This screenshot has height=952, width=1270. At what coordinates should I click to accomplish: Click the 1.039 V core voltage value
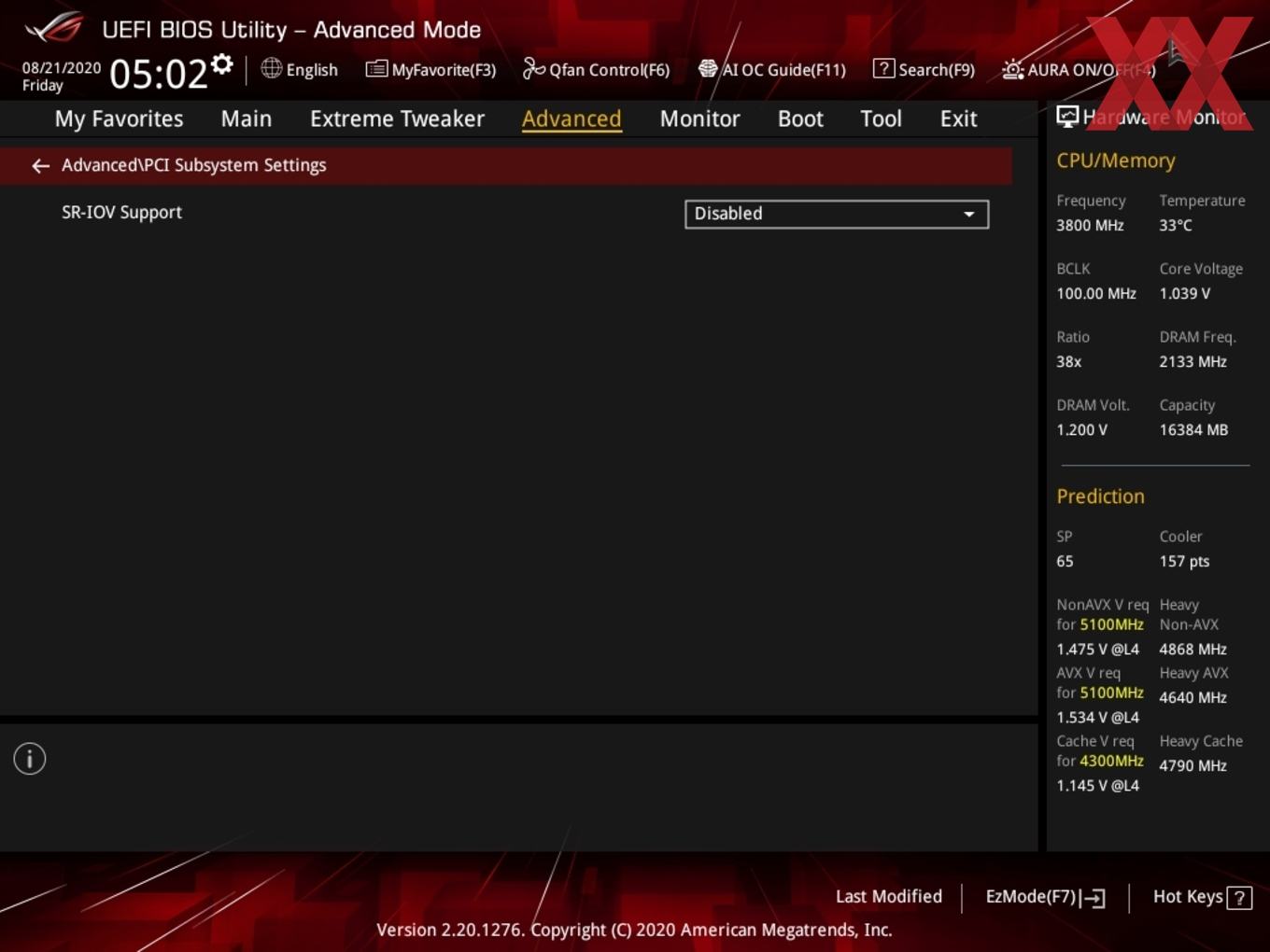pos(1185,293)
